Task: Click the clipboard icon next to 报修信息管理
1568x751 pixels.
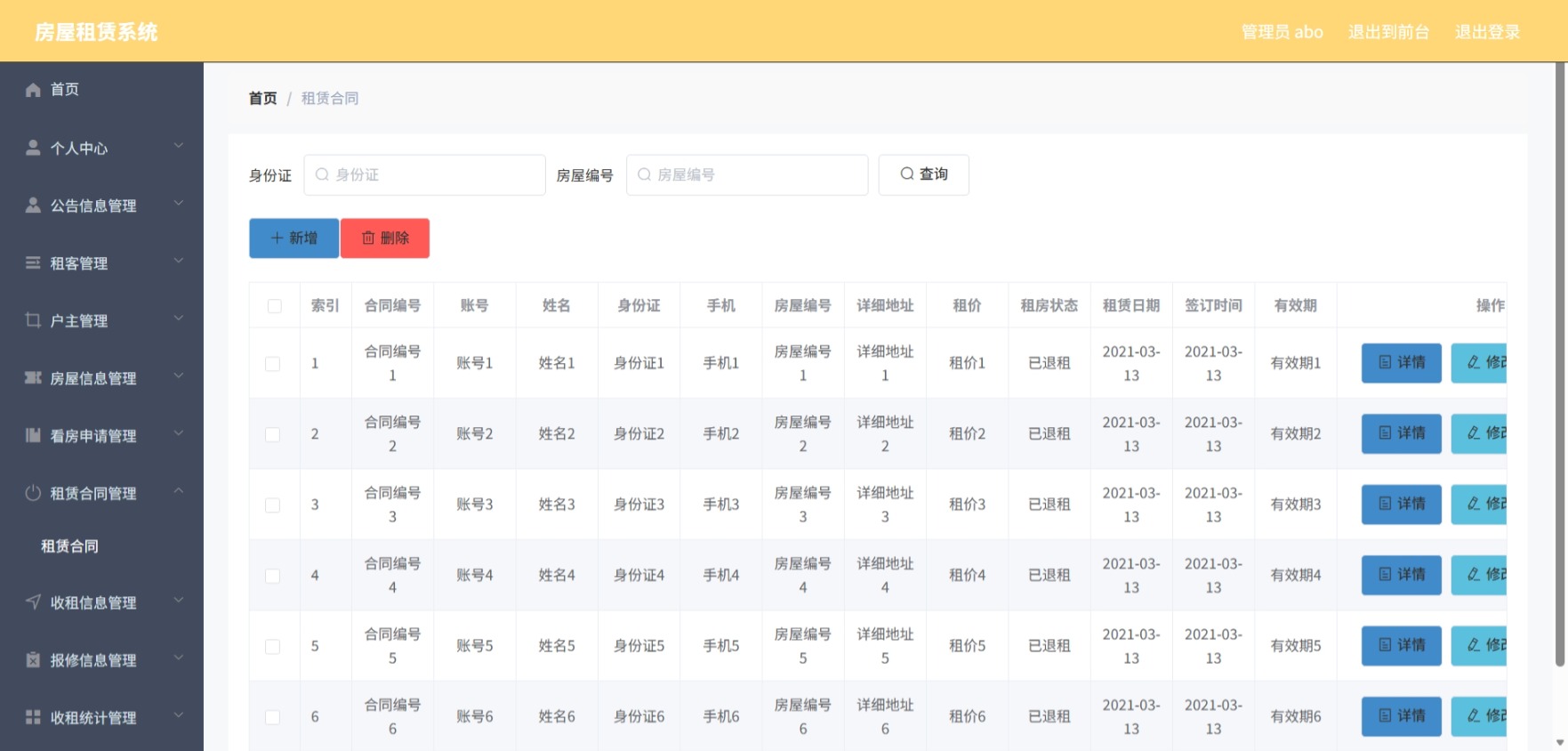Action: pyautogui.click(x=33, y=660)
